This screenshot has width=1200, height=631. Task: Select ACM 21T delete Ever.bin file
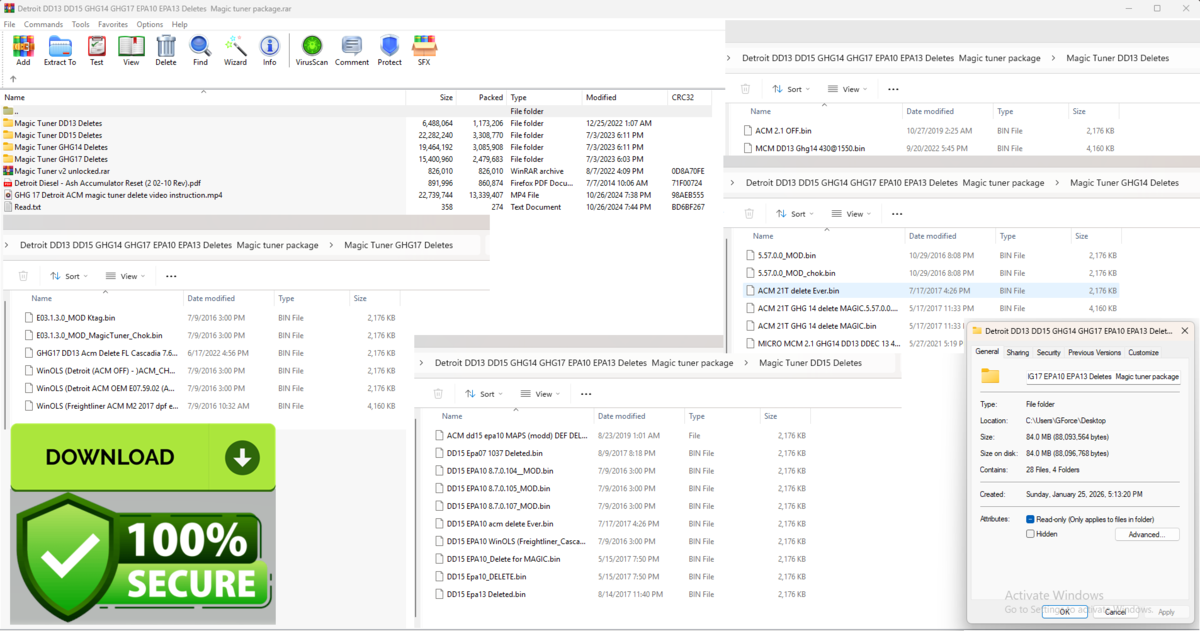[x=798, y=291]
